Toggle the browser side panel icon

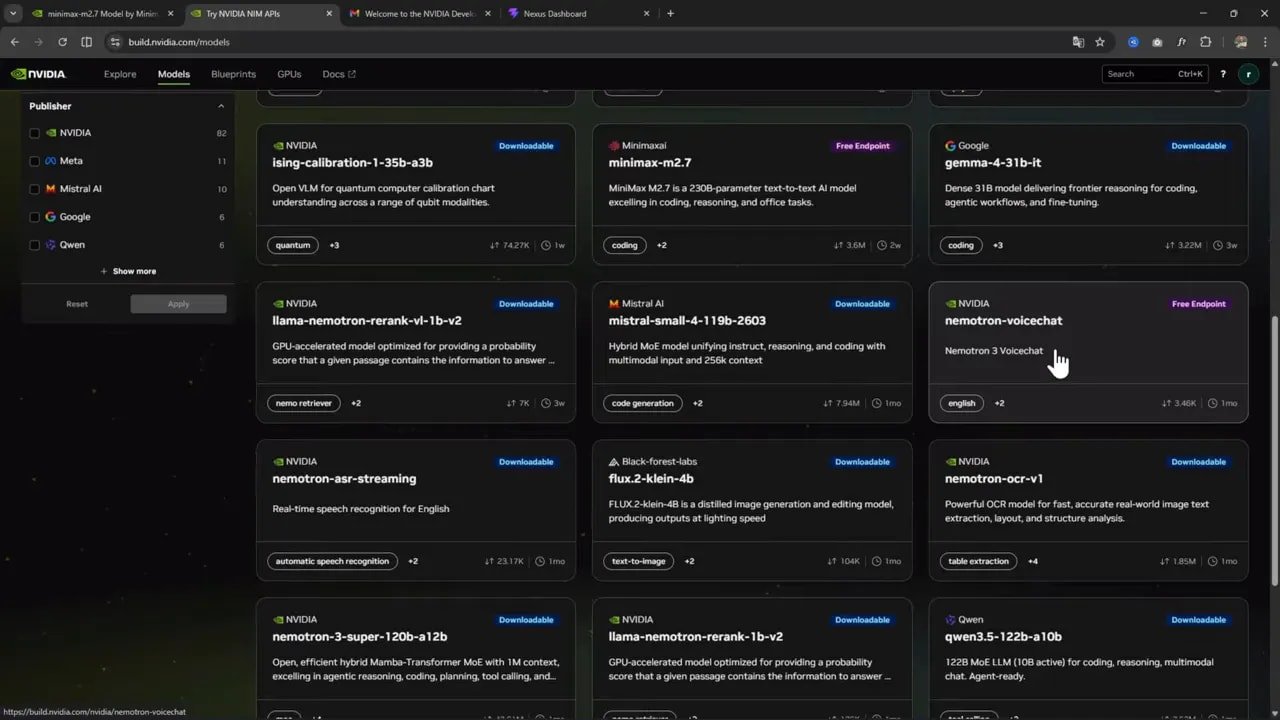point(86,42)
